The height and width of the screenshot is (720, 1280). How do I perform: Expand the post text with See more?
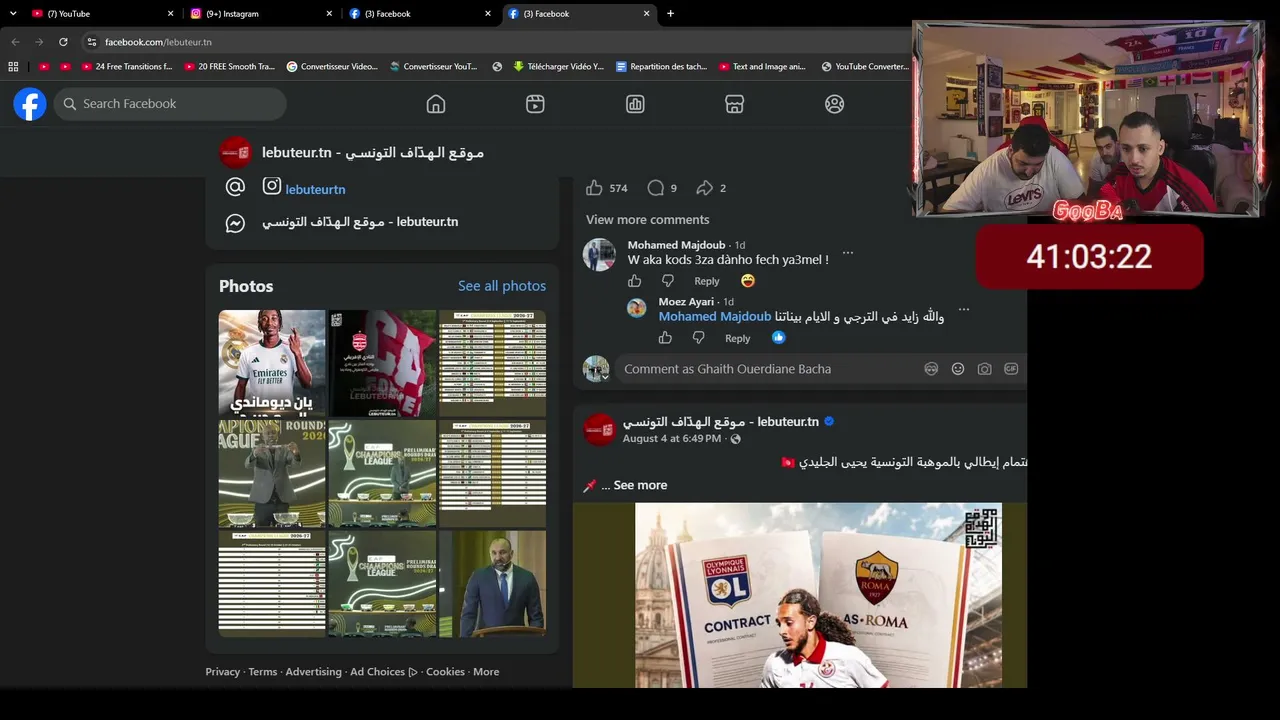tap(640, 485)
